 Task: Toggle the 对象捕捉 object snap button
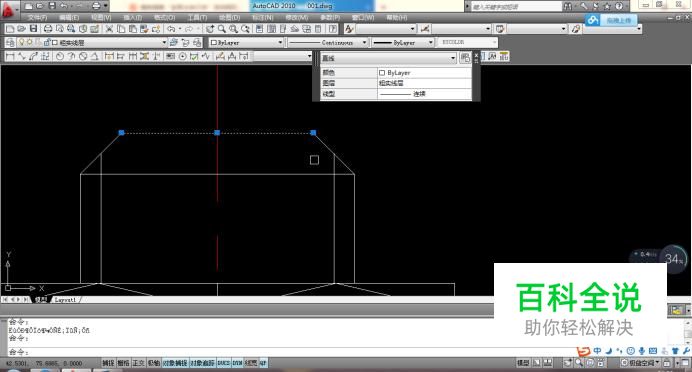pos(175,363)
